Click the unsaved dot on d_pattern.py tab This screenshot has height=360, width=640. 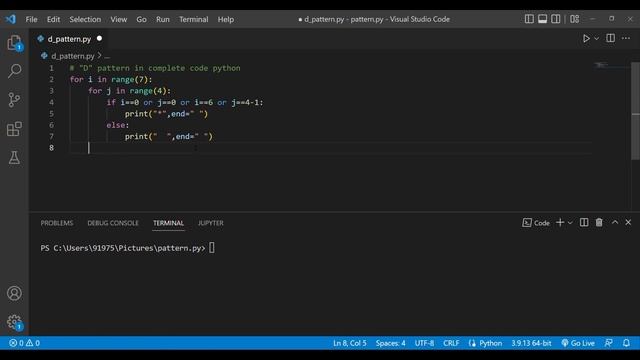[99, 38]
